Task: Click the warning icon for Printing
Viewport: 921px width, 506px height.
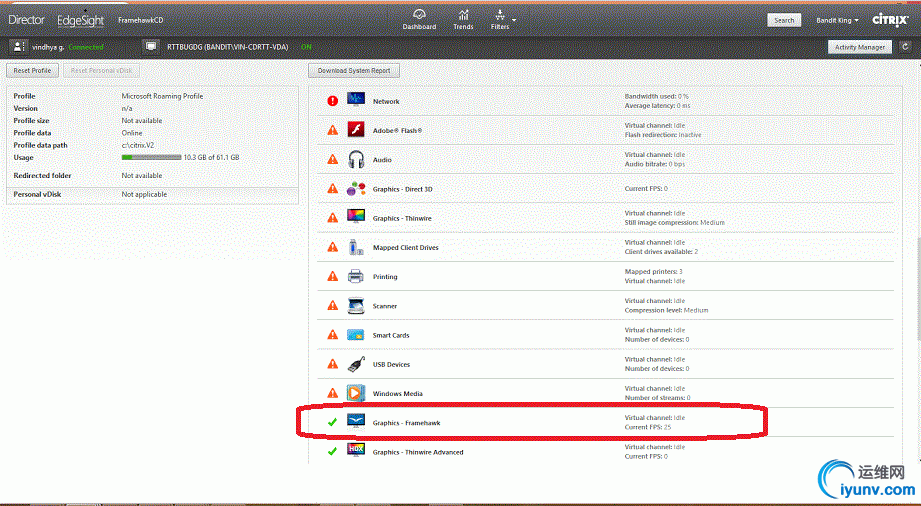Action: [x=332, y=276]
